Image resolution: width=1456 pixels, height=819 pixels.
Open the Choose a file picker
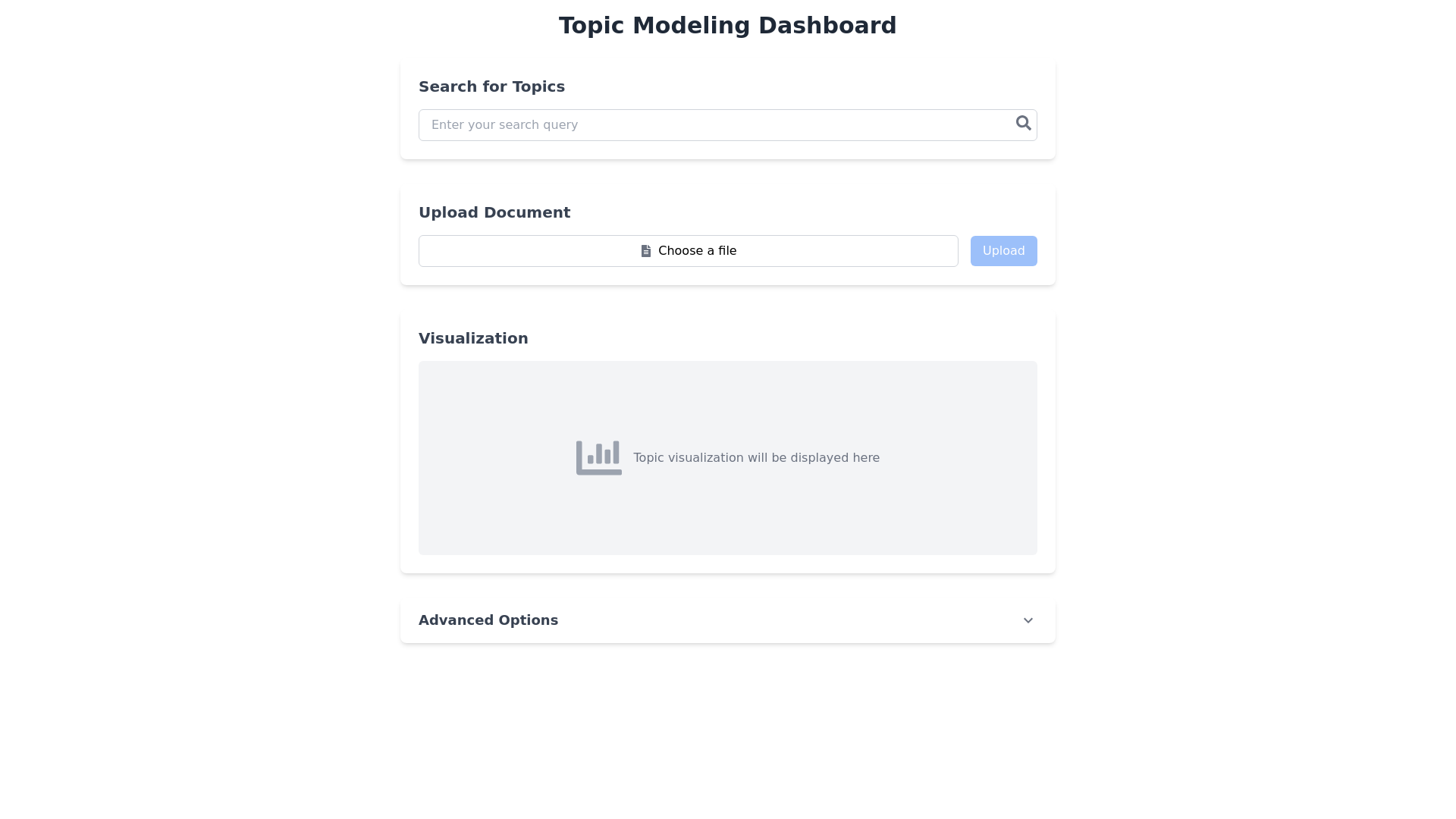(688, 251)
